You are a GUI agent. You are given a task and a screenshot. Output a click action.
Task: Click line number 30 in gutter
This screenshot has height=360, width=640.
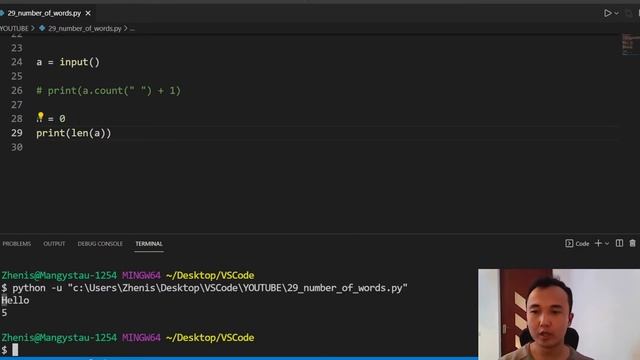coord(17,147)
